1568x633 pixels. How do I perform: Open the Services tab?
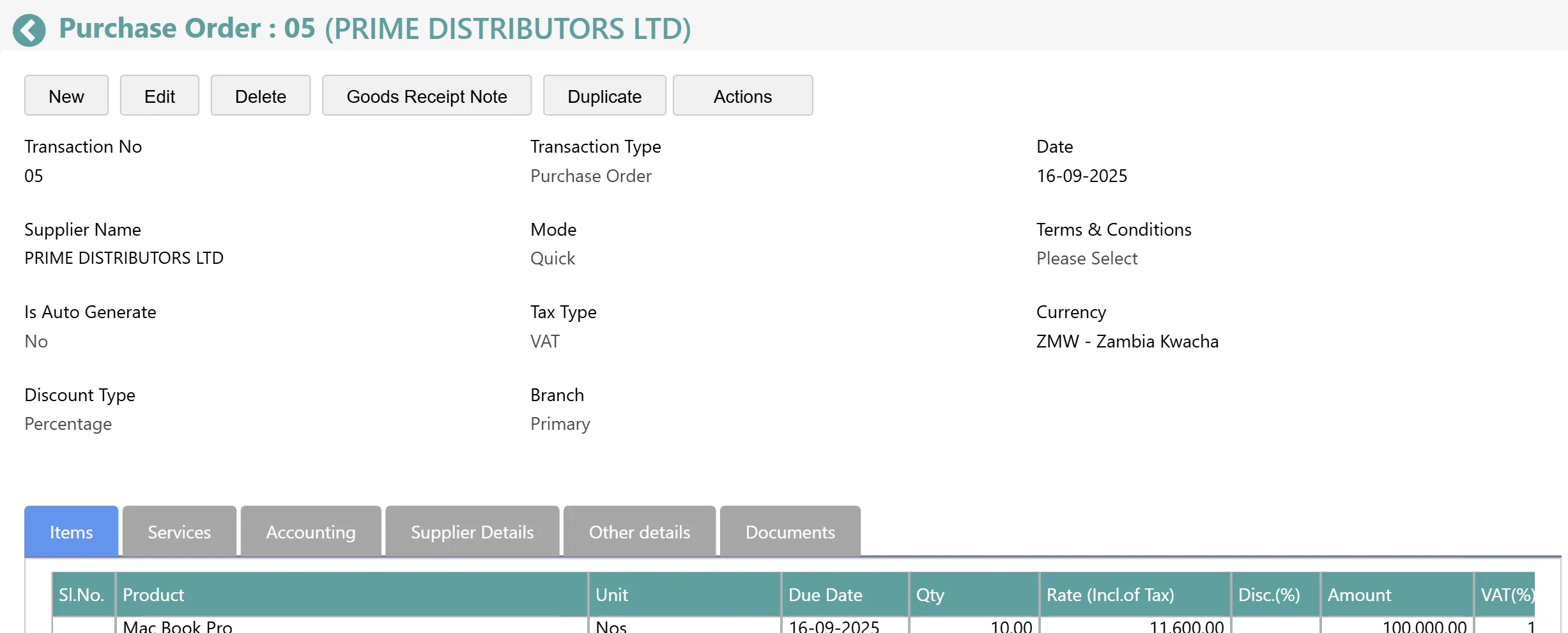(180, 531)
